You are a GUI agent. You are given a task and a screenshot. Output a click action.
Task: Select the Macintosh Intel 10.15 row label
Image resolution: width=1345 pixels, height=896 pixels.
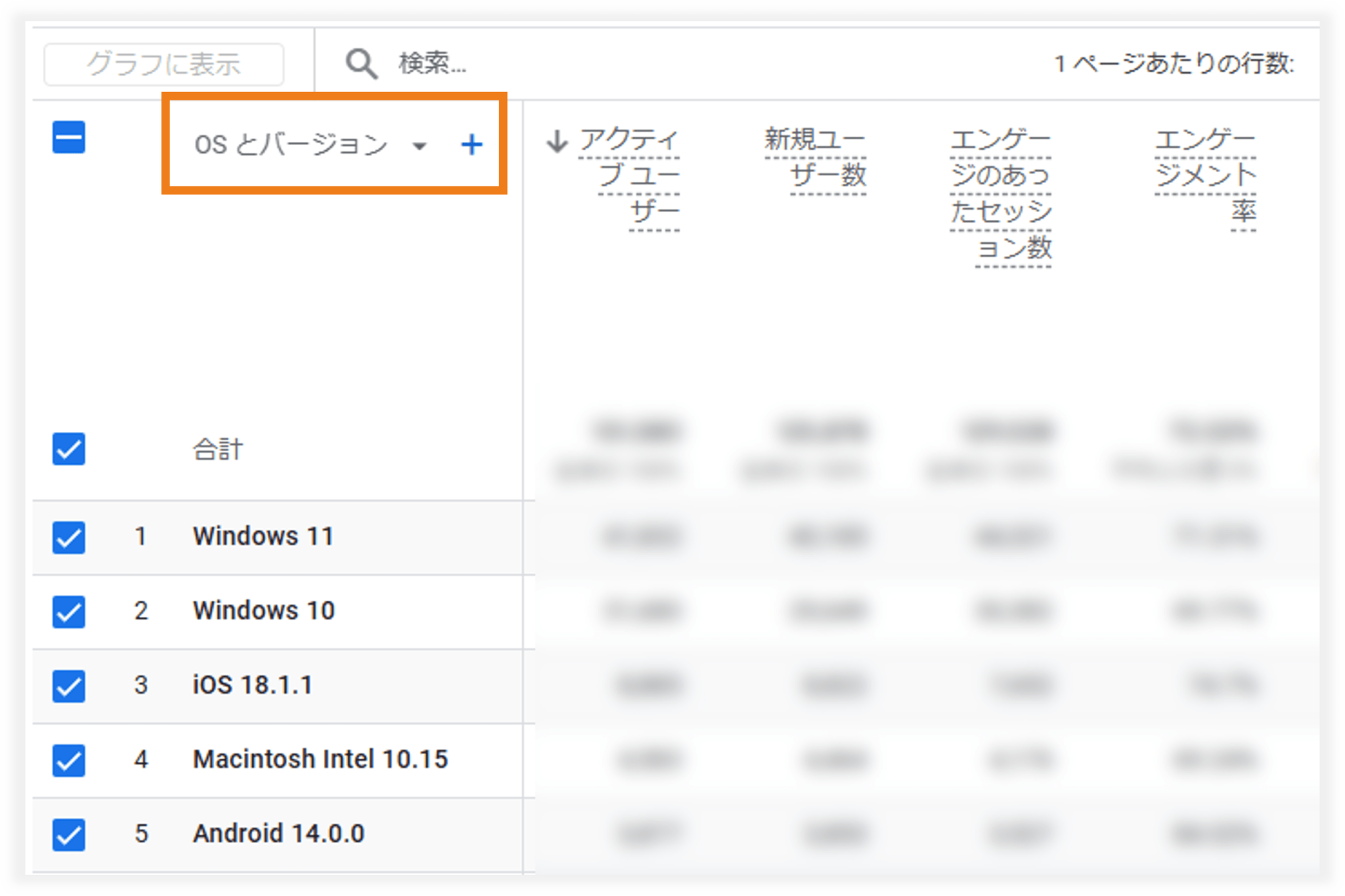click(x=320, y=759)
